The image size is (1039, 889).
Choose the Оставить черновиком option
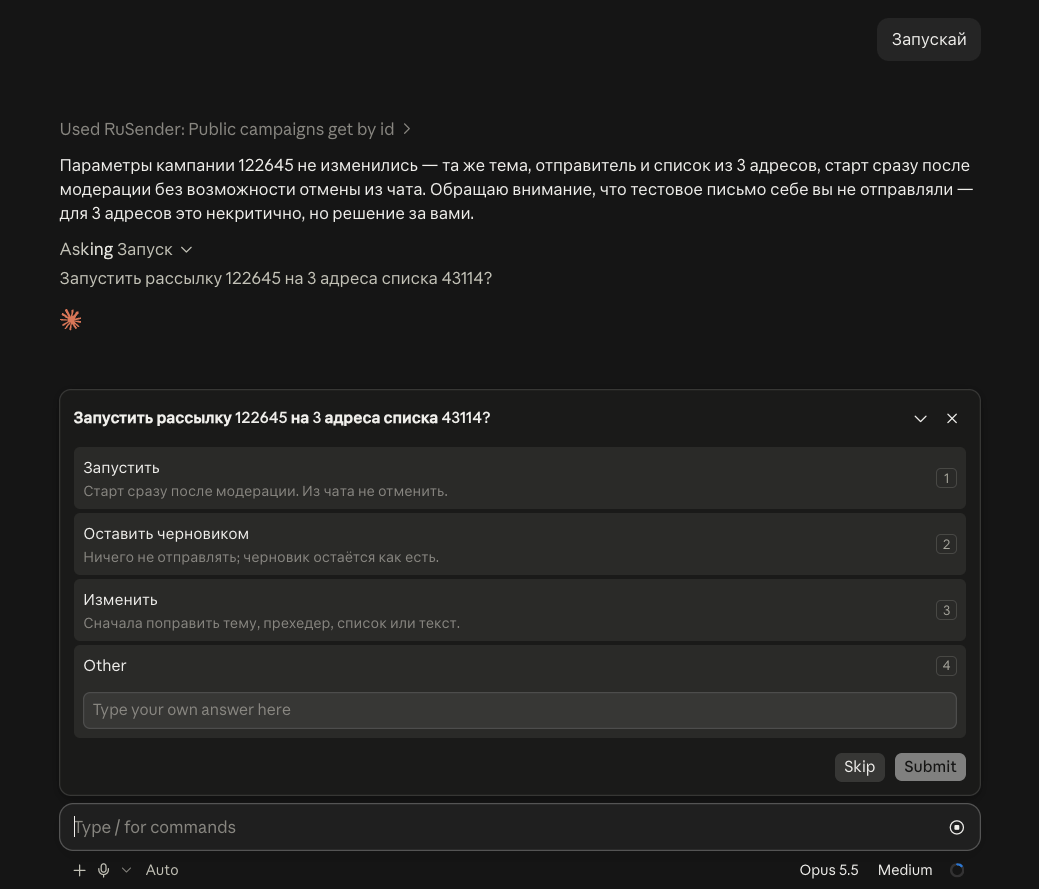pyautogui.click(x=520, y=545)
